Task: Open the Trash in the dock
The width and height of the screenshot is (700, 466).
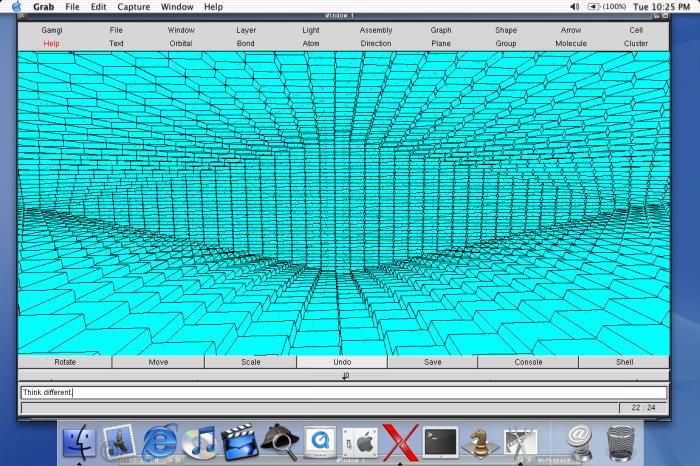Action: pyautogui.click(x=620, y=441)
